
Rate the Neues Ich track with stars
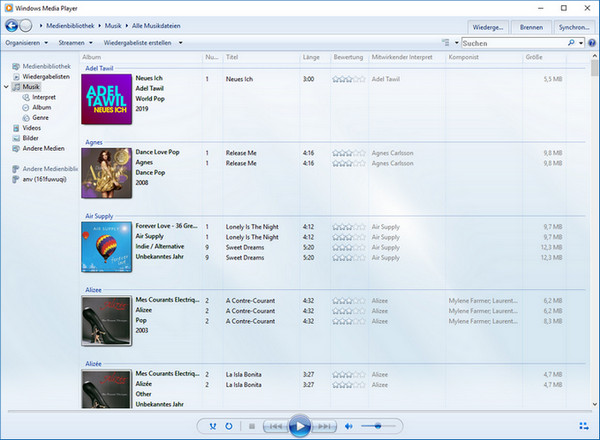click(x=349, y=79)
